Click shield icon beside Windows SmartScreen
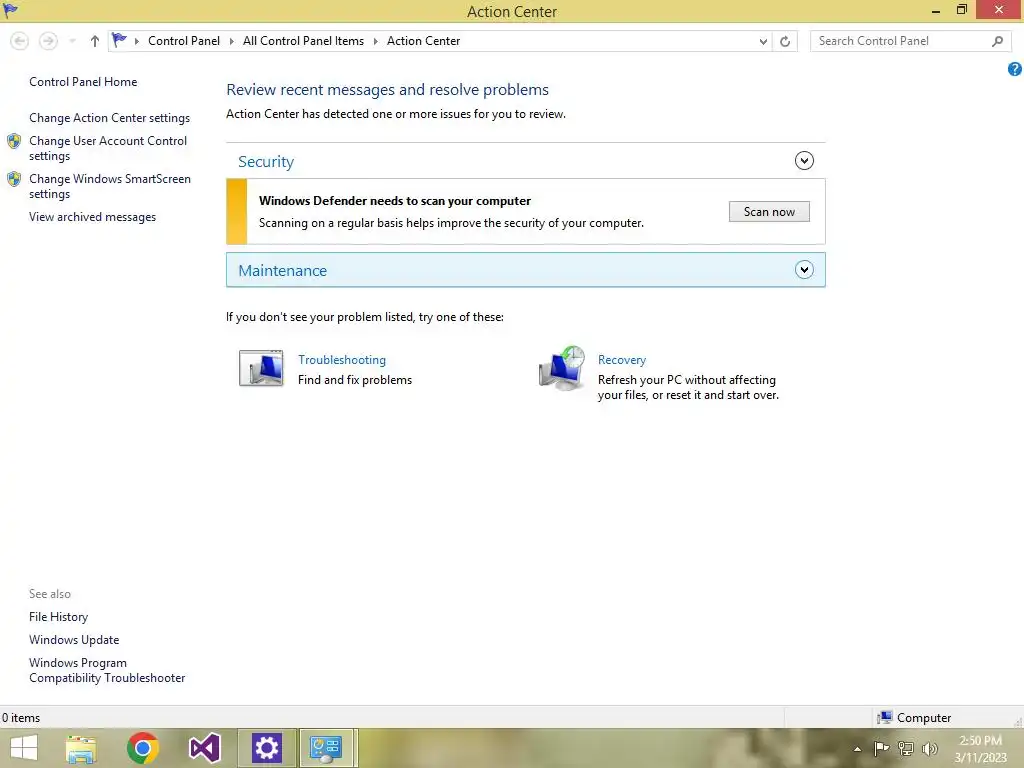 (x=14, y=179)
